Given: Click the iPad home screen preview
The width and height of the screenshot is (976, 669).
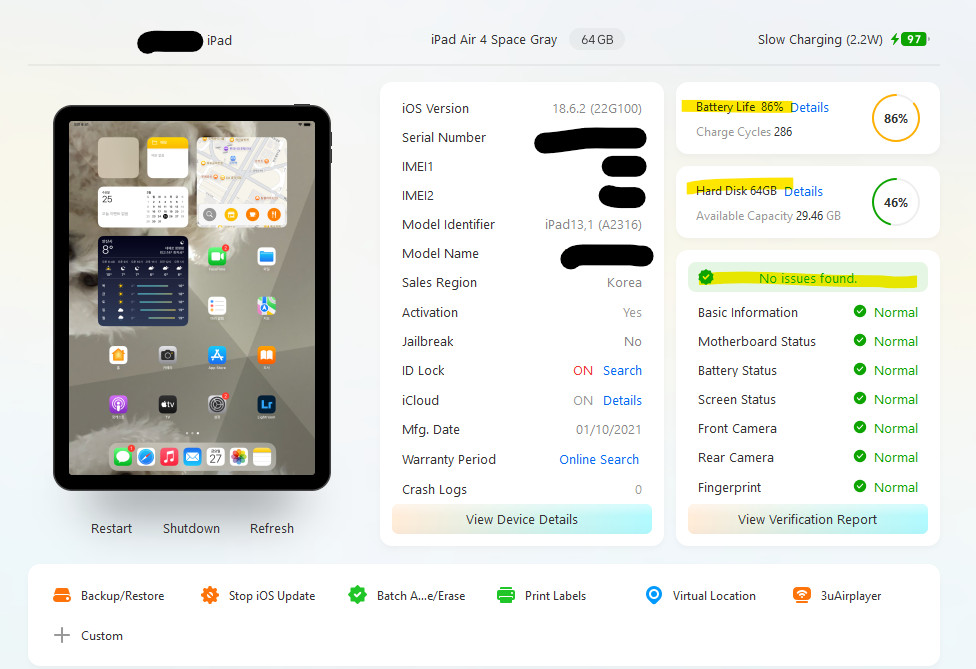Looking at the screenshot, I should [x=192, y=298].
